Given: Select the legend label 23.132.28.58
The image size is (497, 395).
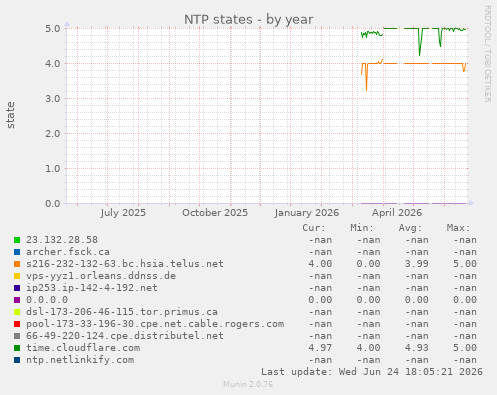Looking at the screenshot, I should [62, 240].
